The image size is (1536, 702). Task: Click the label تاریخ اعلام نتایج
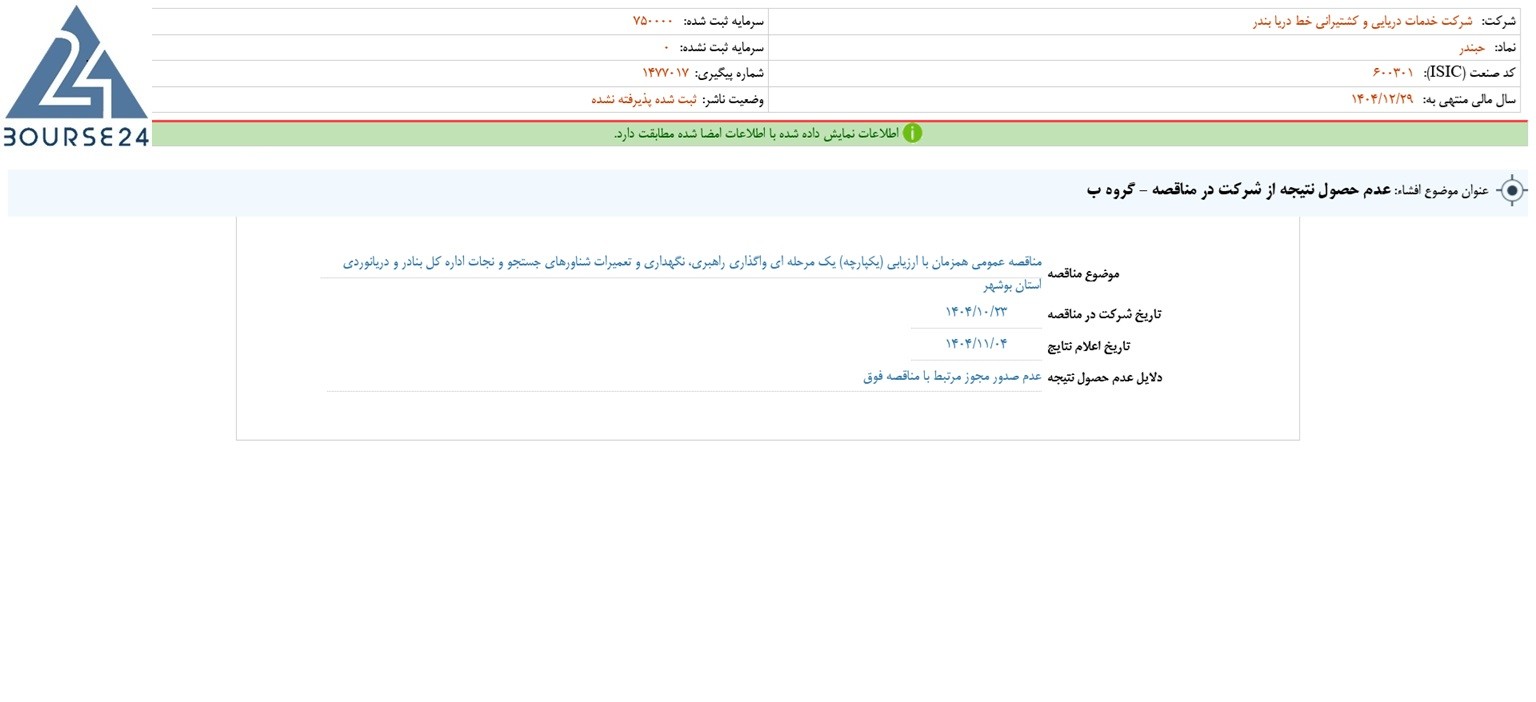(1089, 346)
